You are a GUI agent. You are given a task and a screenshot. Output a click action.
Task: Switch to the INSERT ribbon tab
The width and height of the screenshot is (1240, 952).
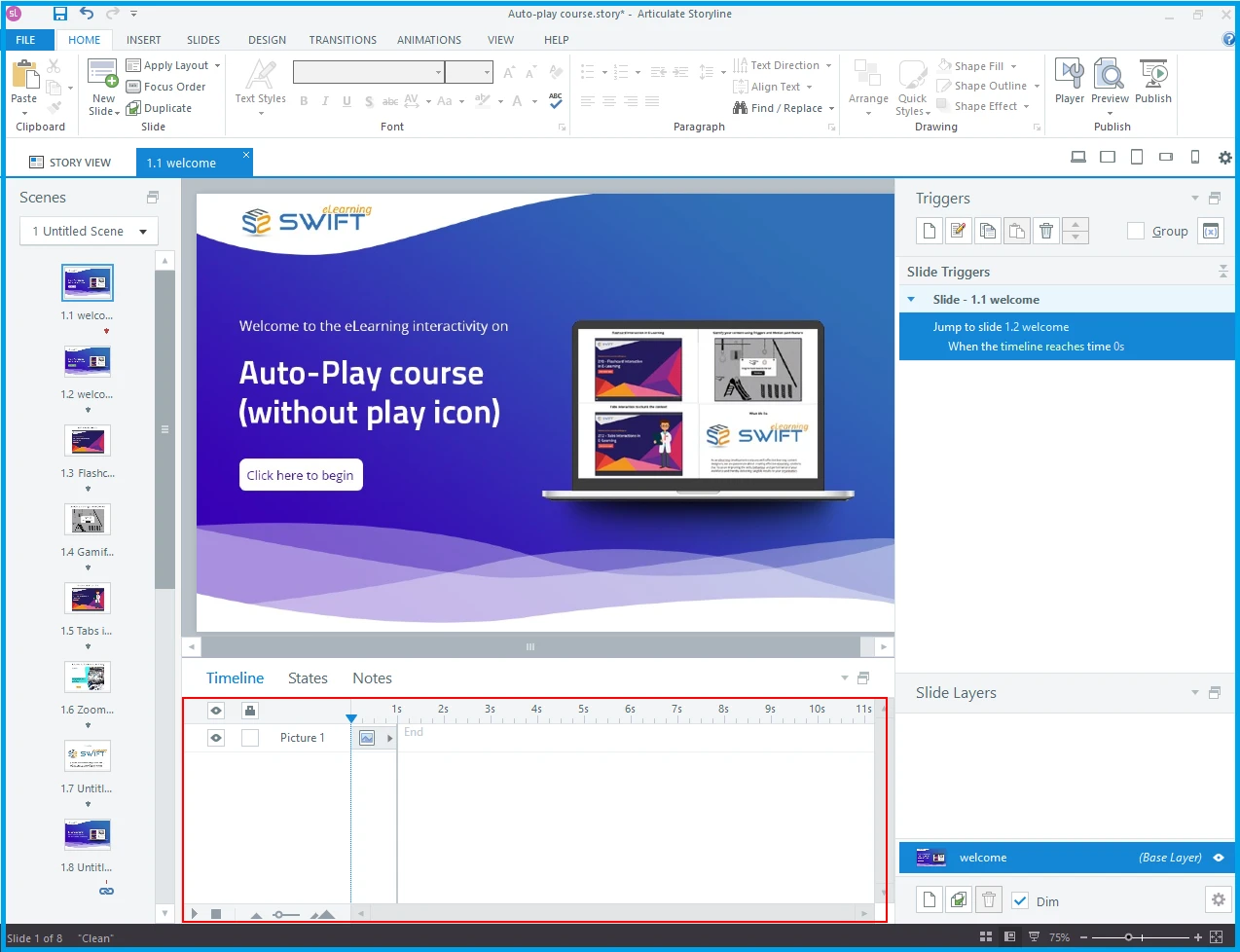(x=144, y=40)
